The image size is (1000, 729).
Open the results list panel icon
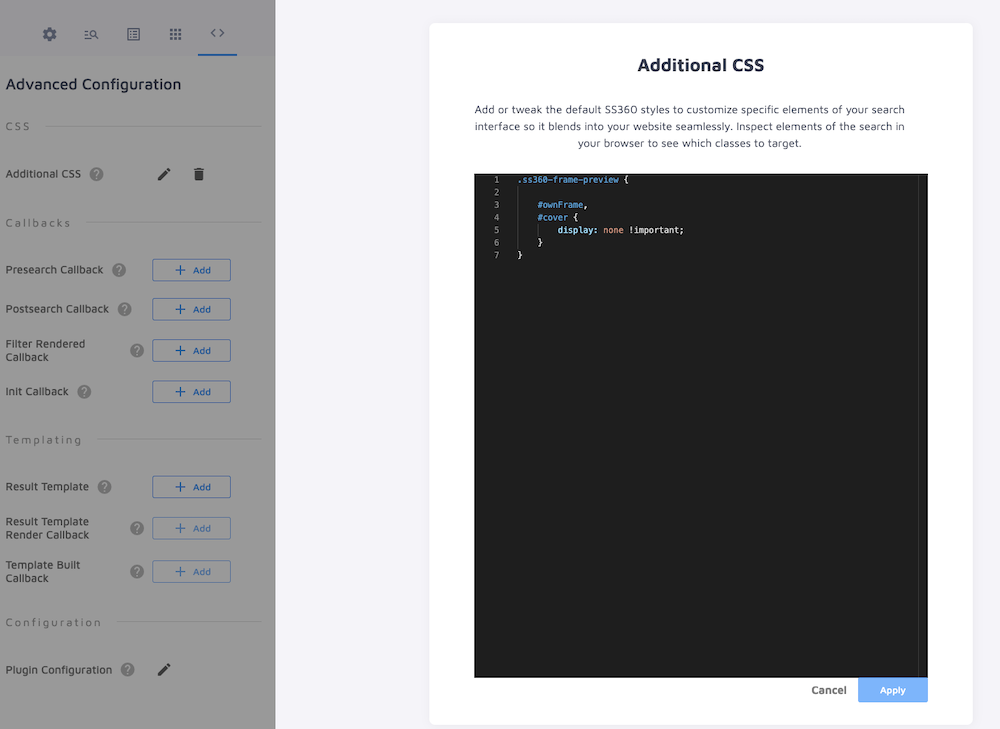[x=133, y=33]
